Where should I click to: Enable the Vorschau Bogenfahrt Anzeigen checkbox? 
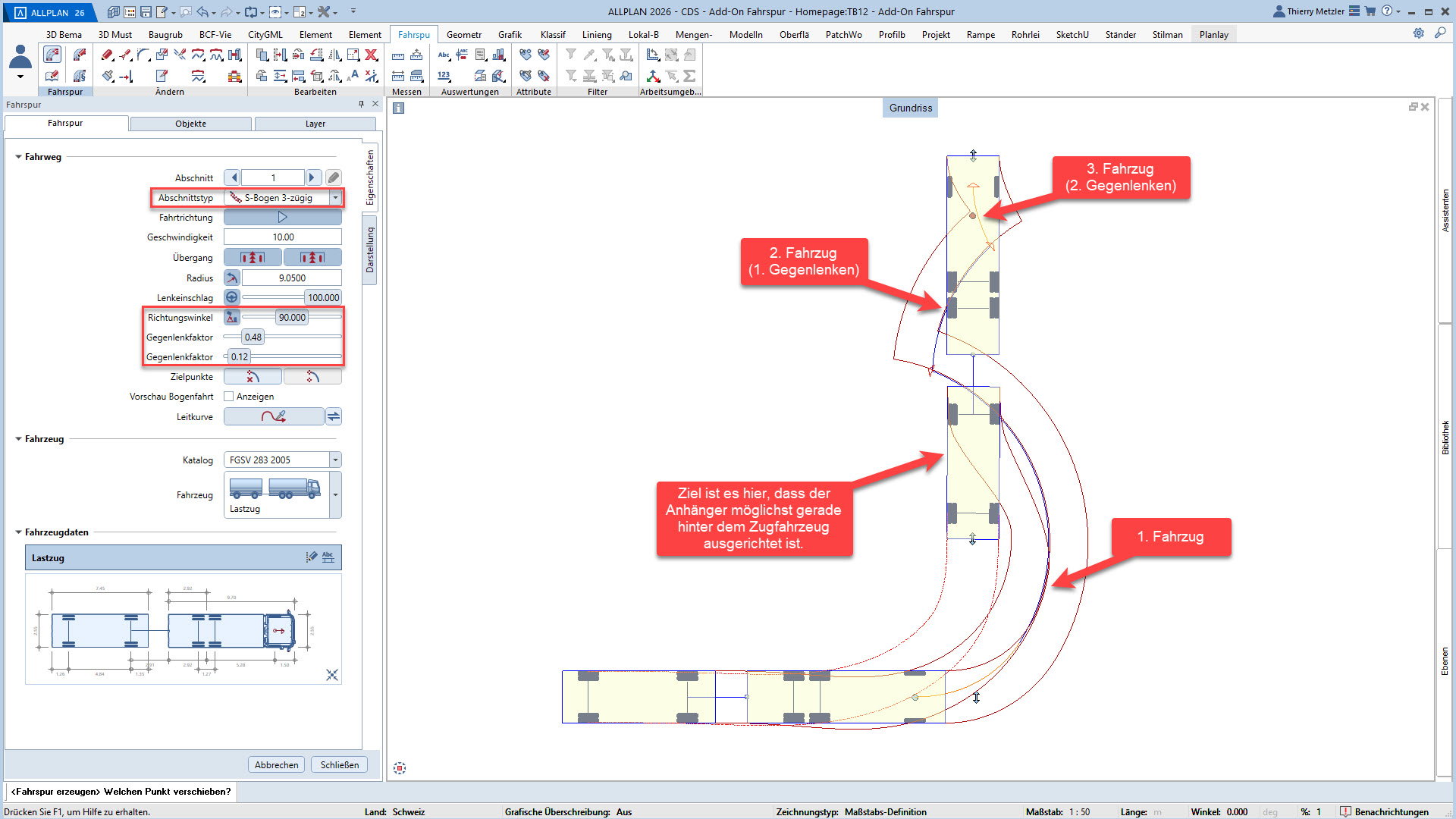pyautogui.click(x=229, y=397)
